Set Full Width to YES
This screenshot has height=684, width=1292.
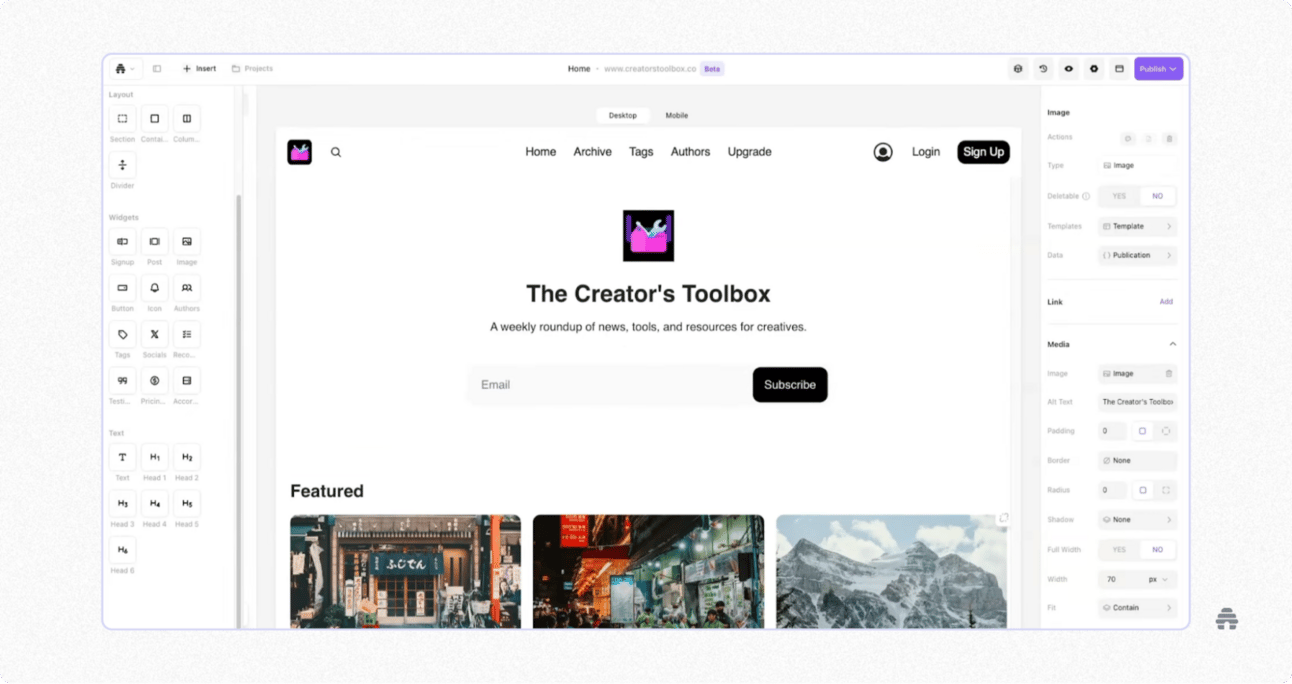1119,550
